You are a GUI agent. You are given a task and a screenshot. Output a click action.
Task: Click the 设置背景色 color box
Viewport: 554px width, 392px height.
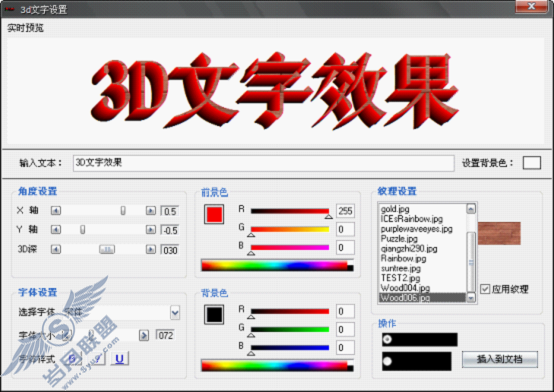click(532, 163)
